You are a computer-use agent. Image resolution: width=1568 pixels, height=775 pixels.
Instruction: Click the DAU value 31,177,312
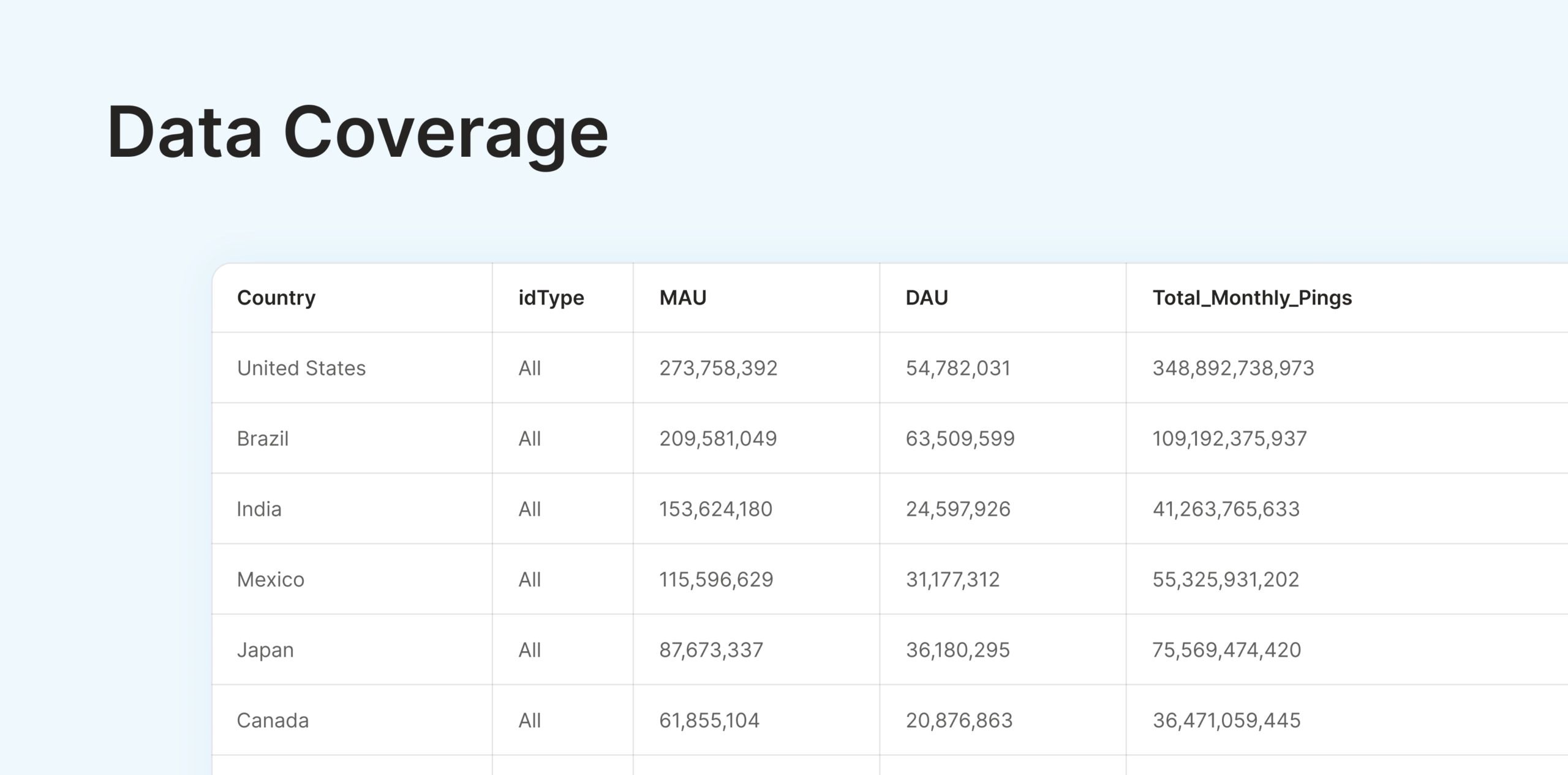(953, 580)
